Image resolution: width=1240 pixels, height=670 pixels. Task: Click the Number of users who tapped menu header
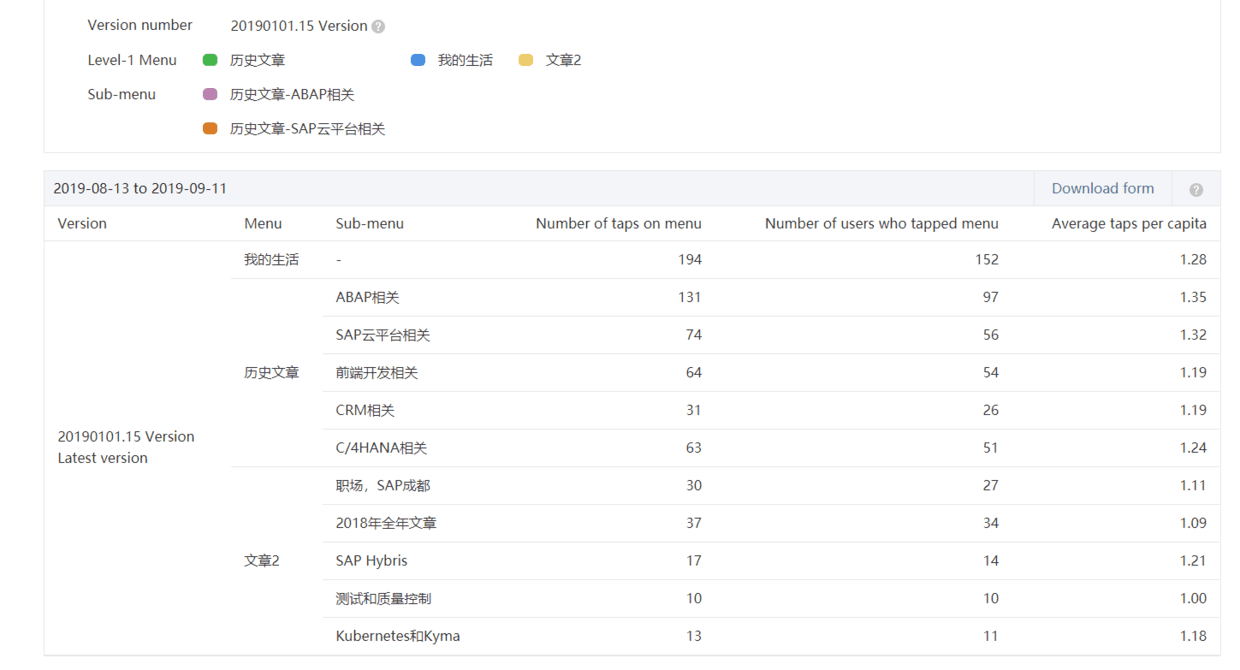point(882,223)
